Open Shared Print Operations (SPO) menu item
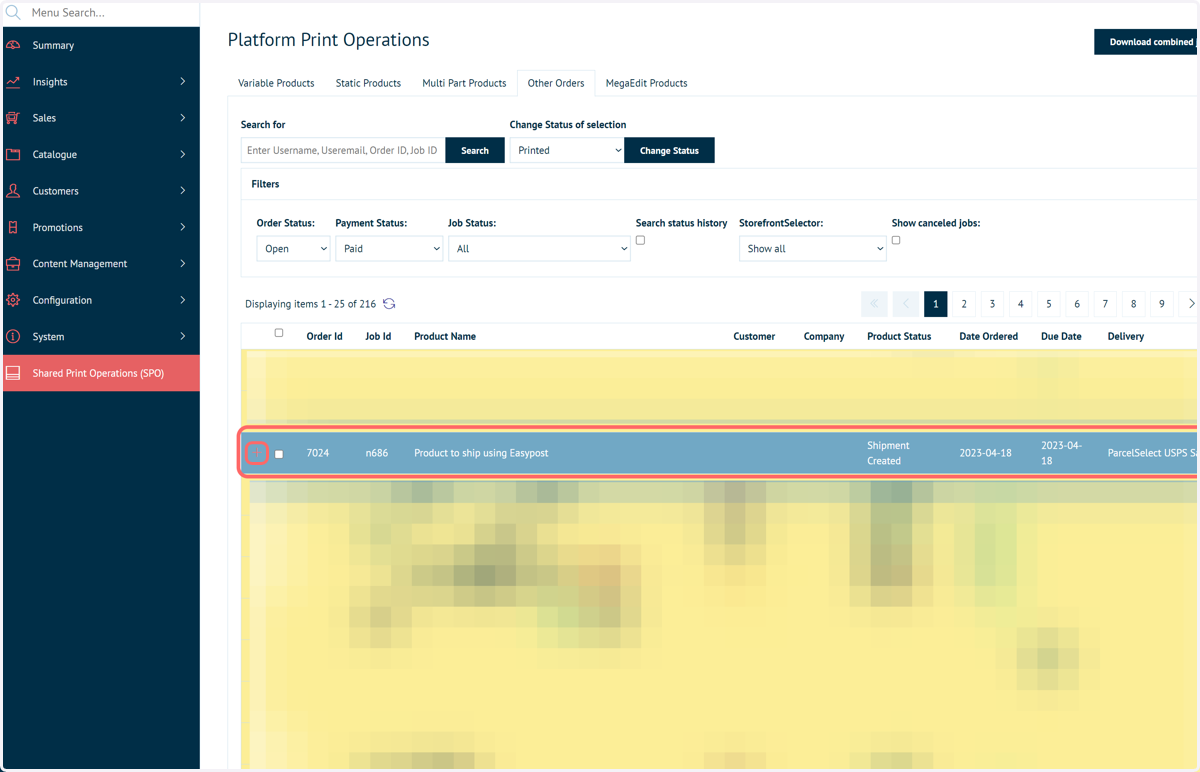 pos(100,373)
